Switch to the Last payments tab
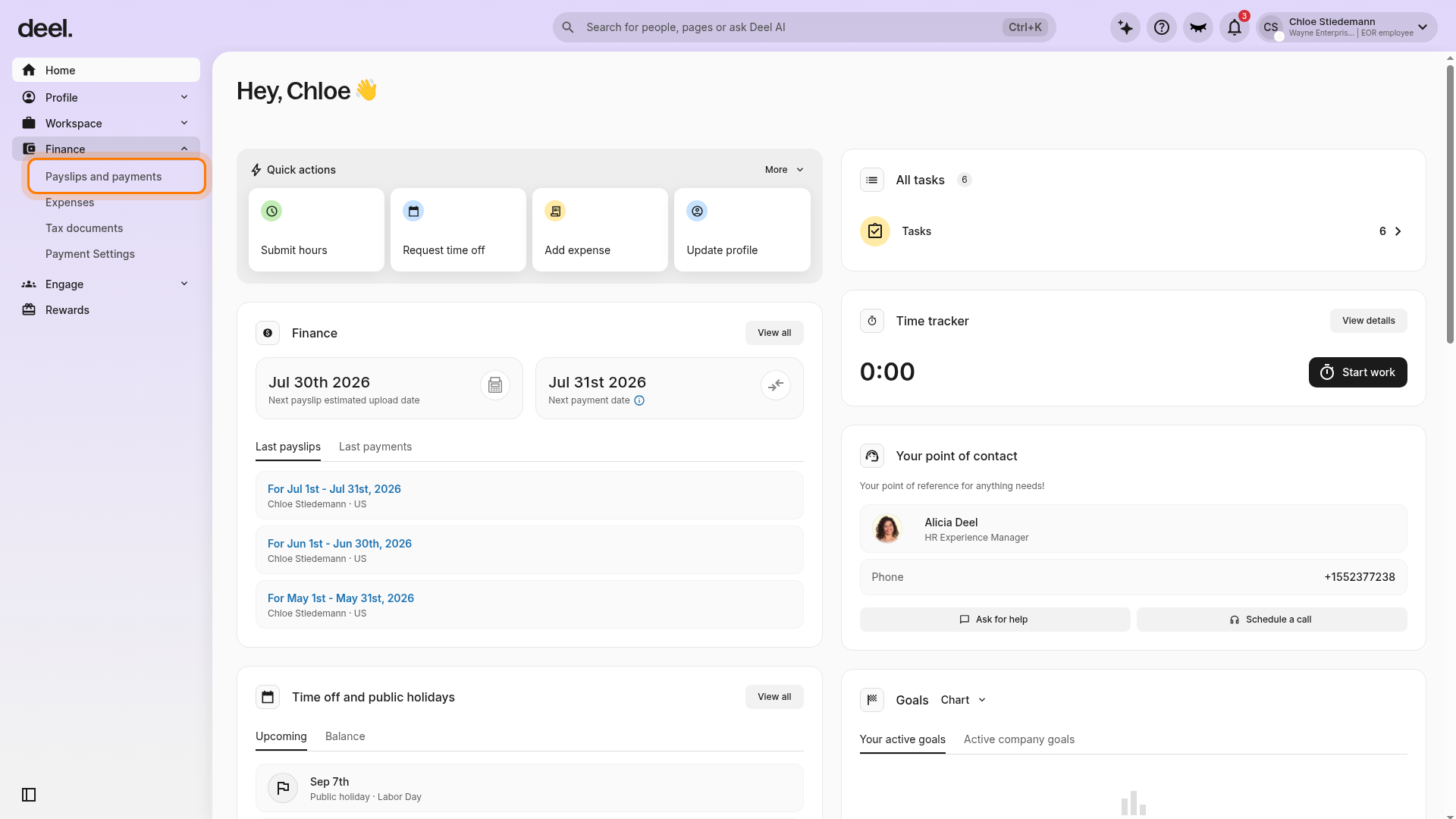The height and width of the screenshot is (819, 1456). coord(375,447)
